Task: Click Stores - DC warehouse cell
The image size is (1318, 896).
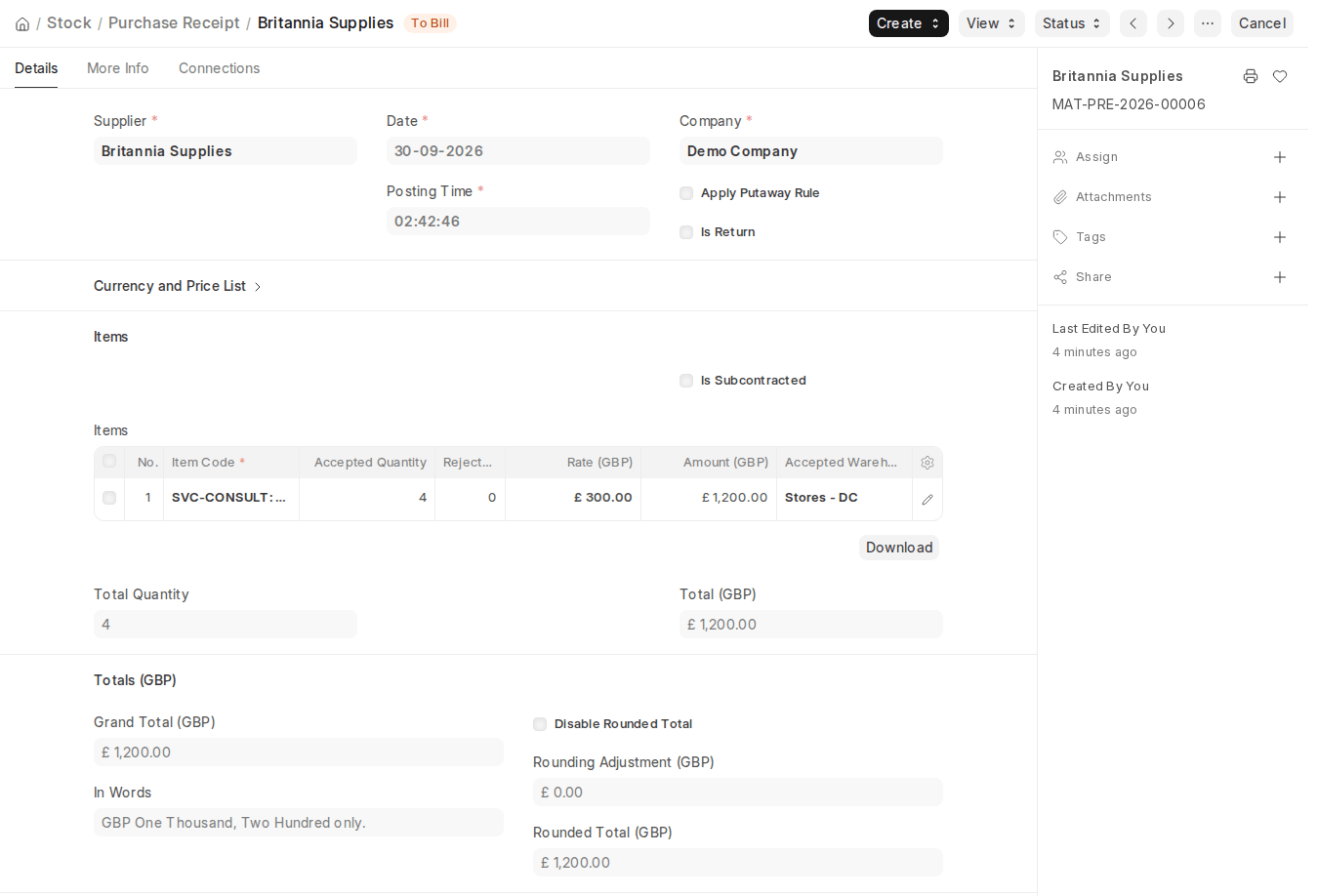Action: 844,498
